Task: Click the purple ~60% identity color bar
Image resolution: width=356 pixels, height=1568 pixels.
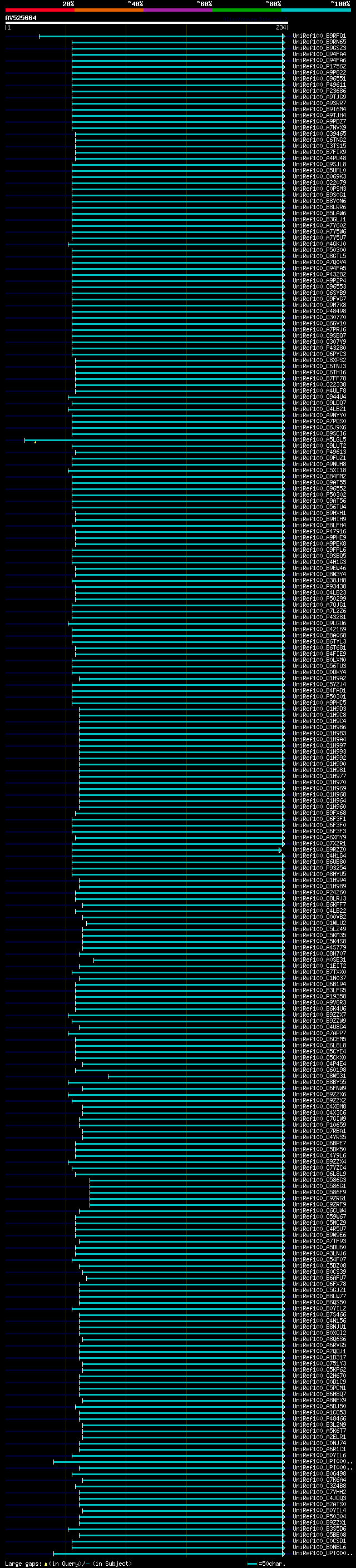Action: 177,10
